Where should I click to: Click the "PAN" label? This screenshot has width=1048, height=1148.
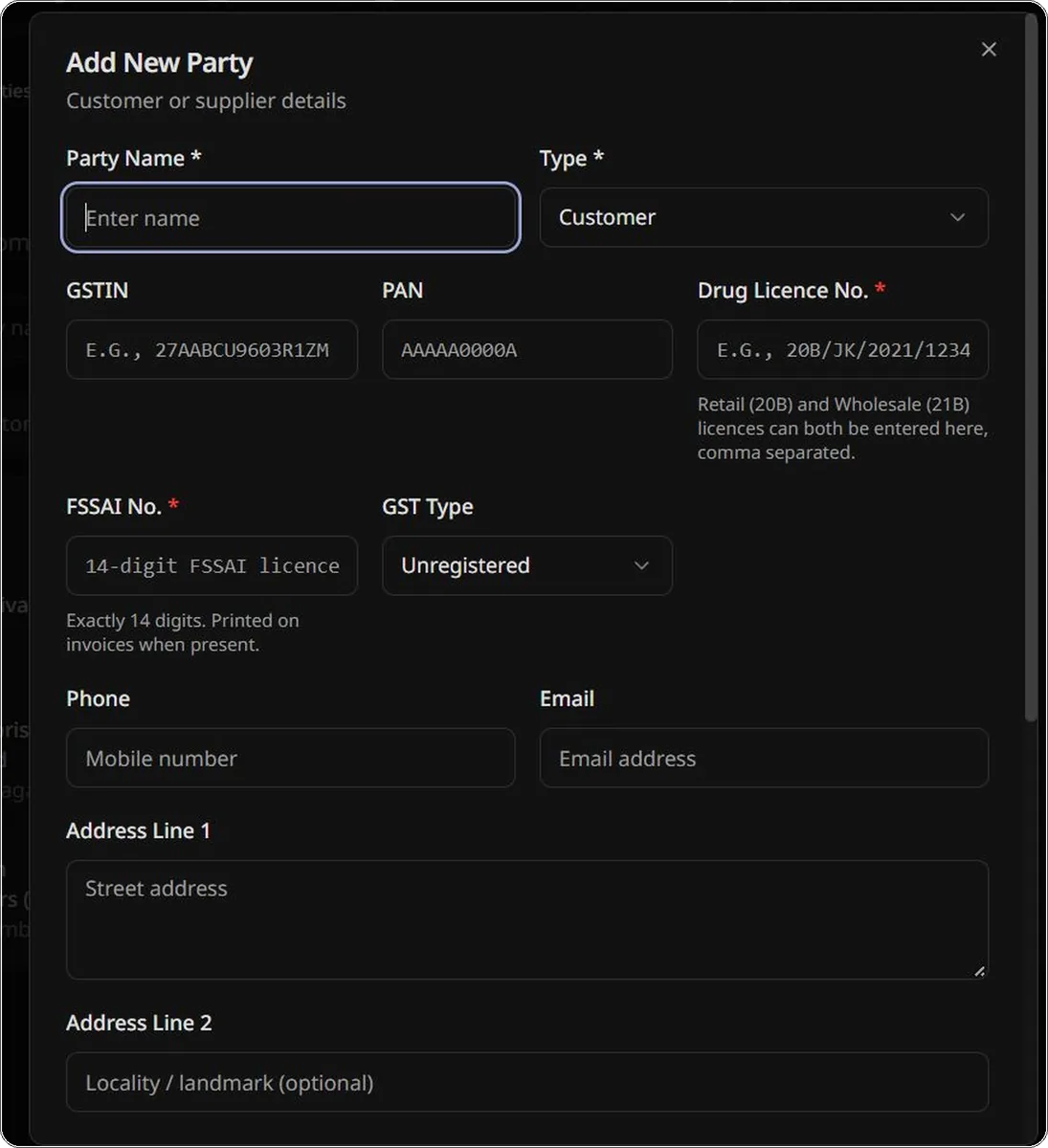tap(402, 291)
